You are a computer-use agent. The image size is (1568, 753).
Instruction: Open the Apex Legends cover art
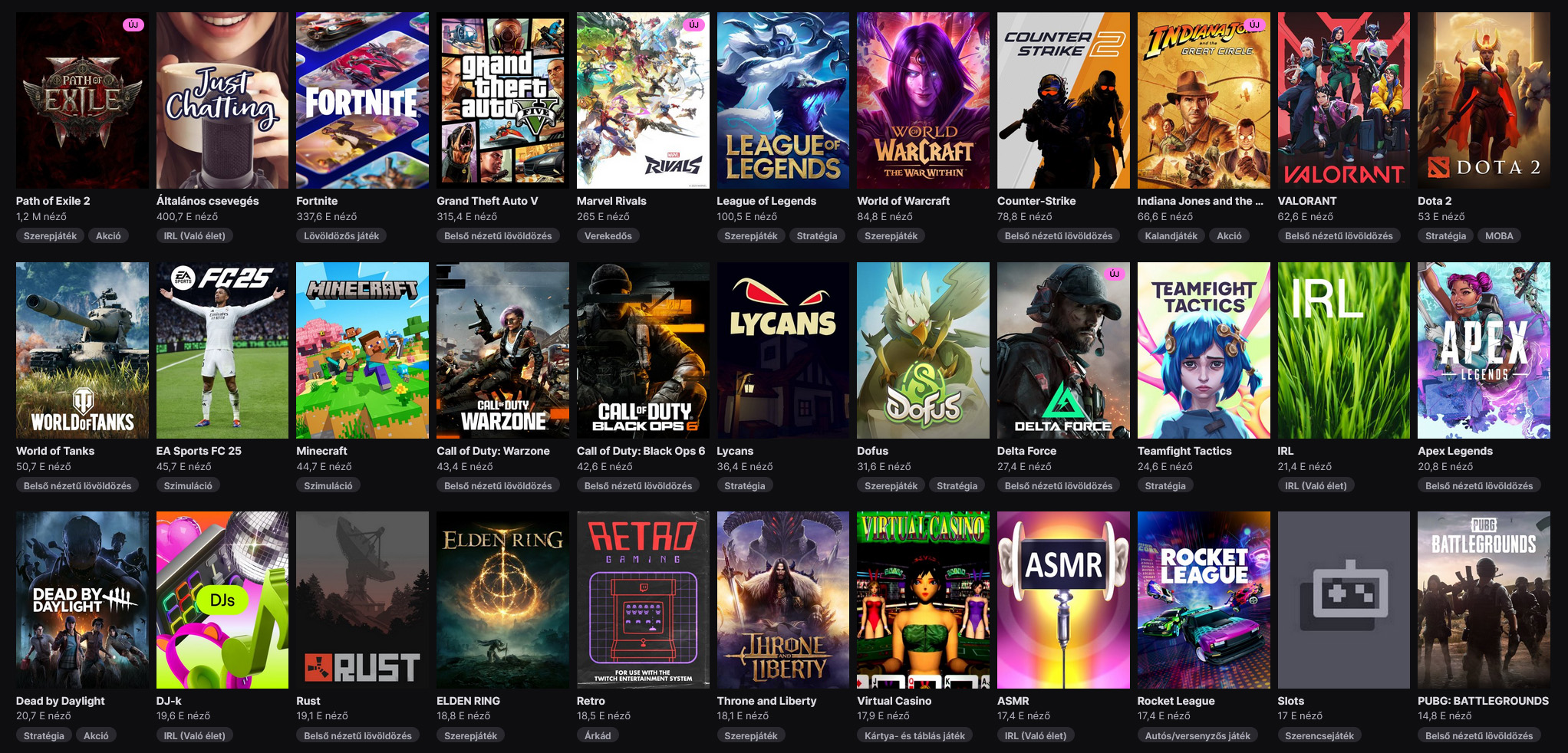tap(1484, 350)
